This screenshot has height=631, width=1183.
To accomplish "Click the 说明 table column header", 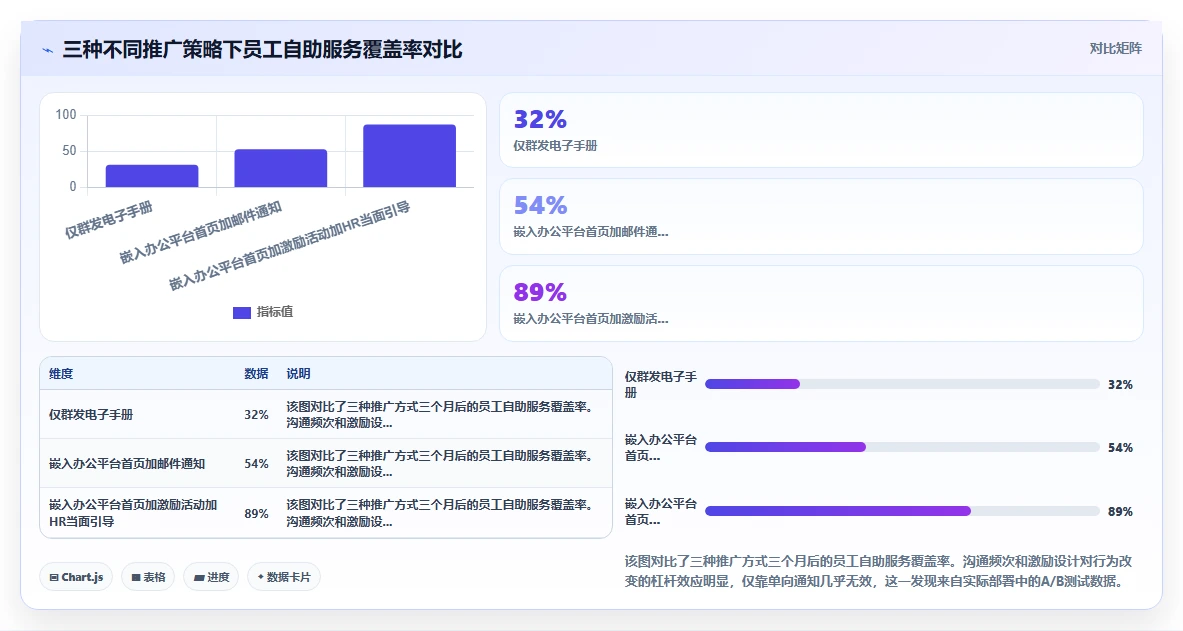I will pyautogui.click(x=298, y=374).
